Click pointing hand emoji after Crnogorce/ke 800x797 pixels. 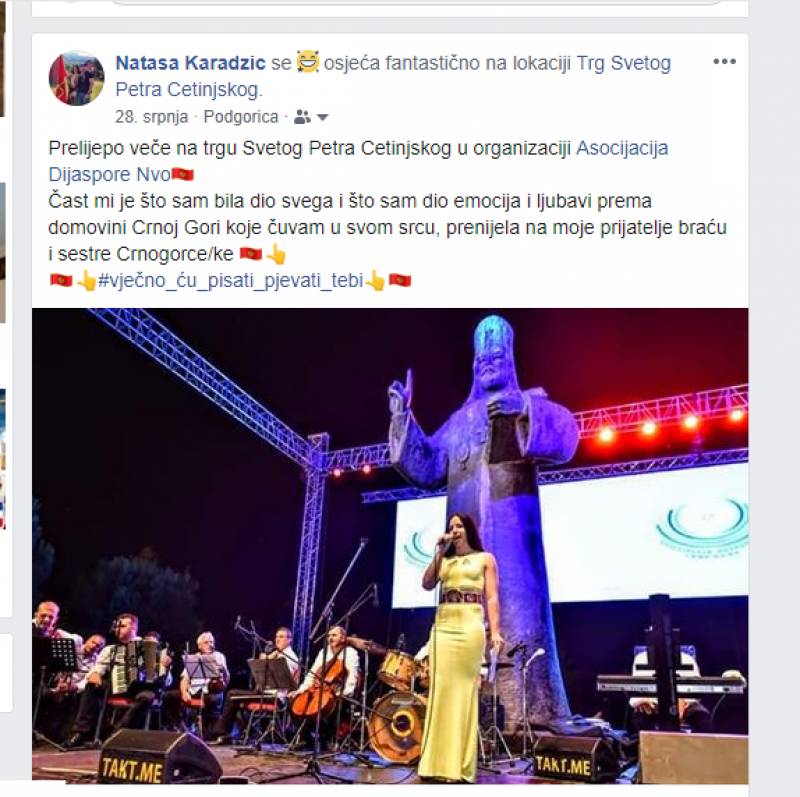tap(276, 254)
